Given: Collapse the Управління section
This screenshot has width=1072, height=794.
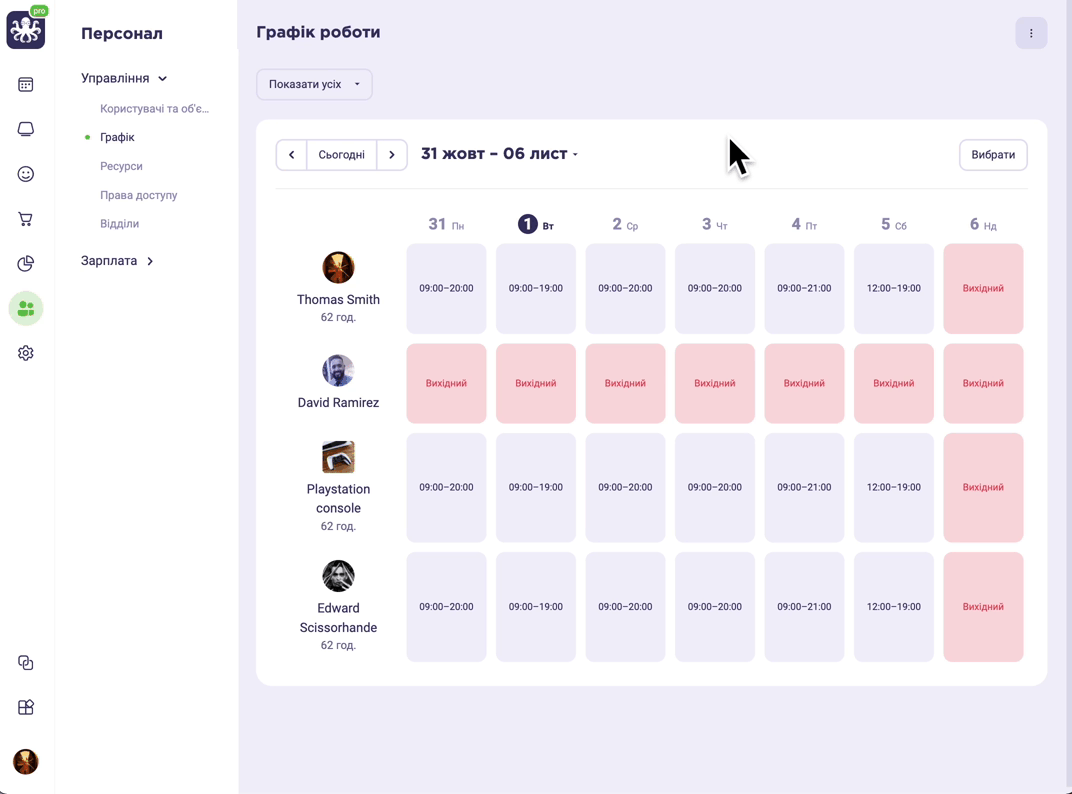Looking at the screenshot, I should click(124, 78).
